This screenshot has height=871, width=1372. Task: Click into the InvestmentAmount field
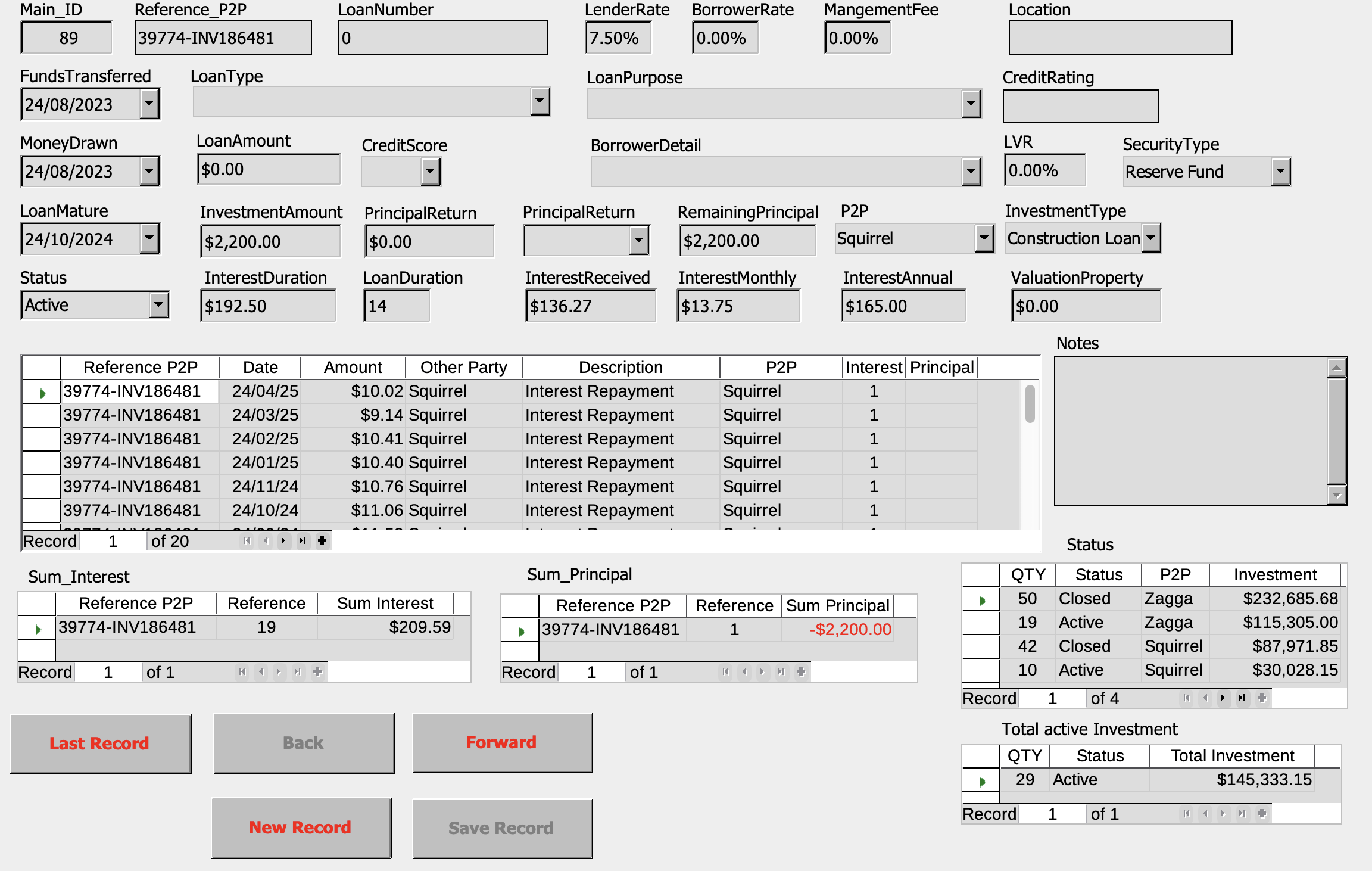[x=270, y=242]
